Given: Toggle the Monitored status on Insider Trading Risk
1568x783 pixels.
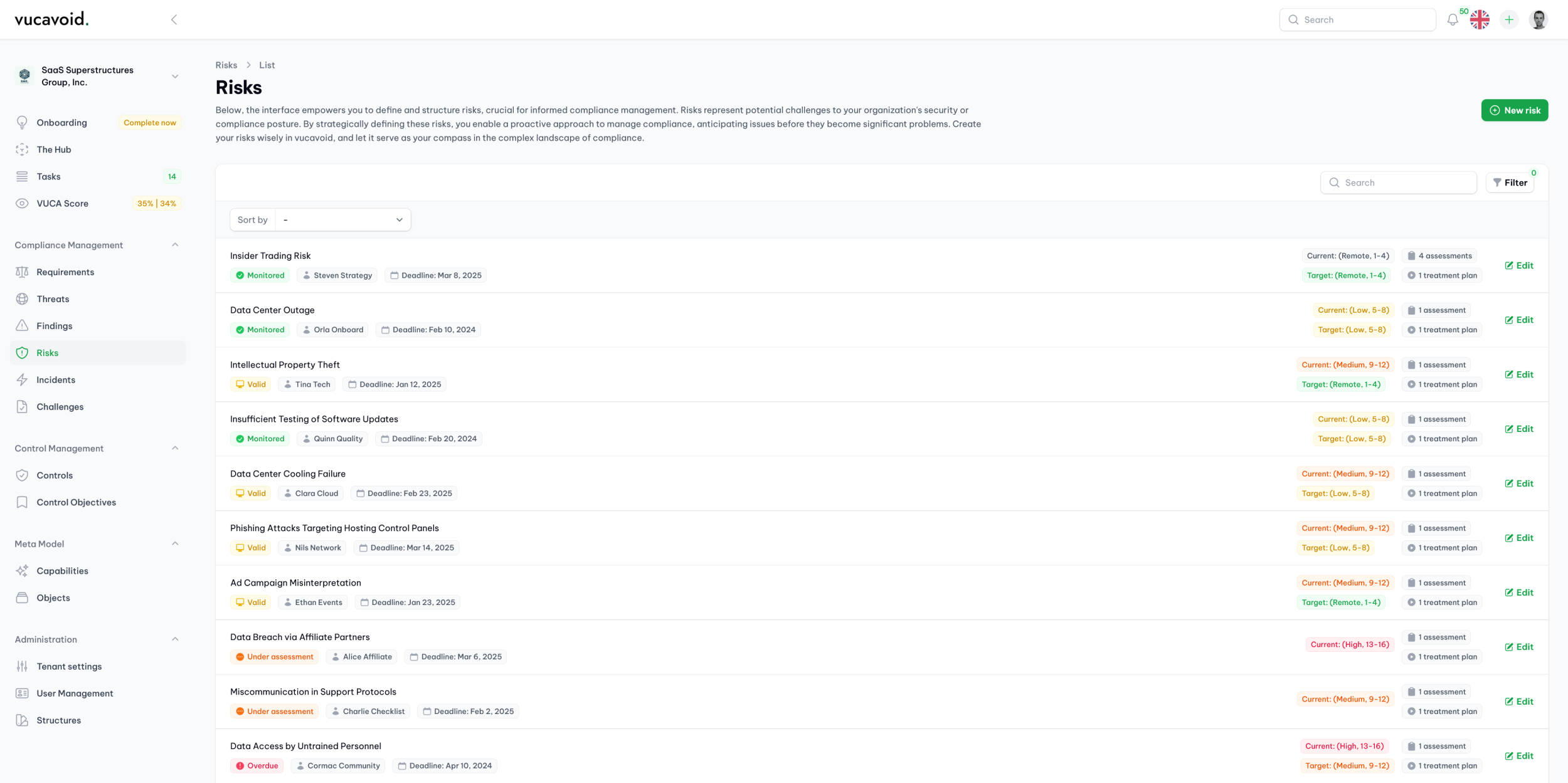Looking at the screenshot, I should (x=260, y=275).
